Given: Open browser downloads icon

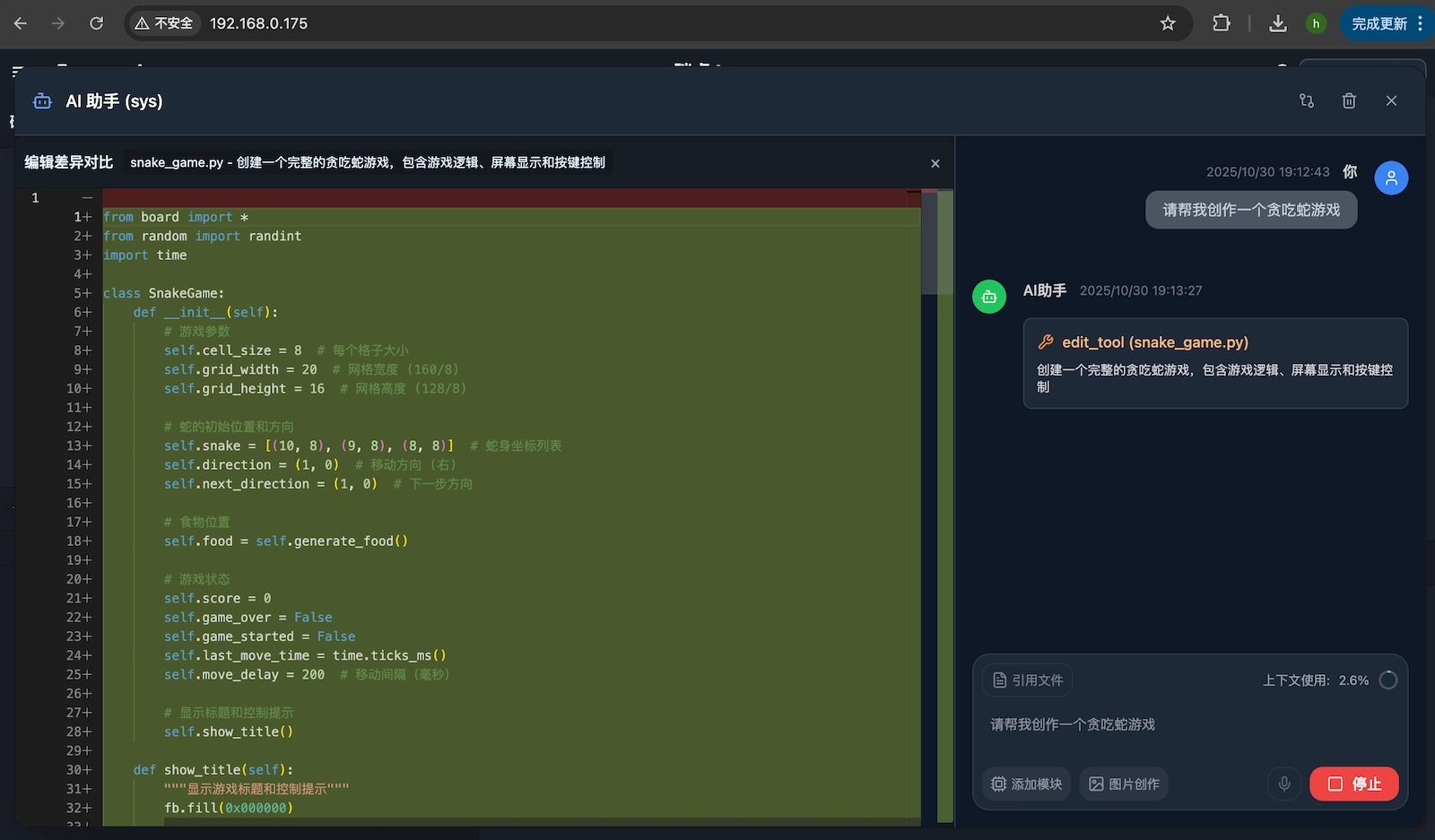Looking at the screenshot, I should (1278, 23).
